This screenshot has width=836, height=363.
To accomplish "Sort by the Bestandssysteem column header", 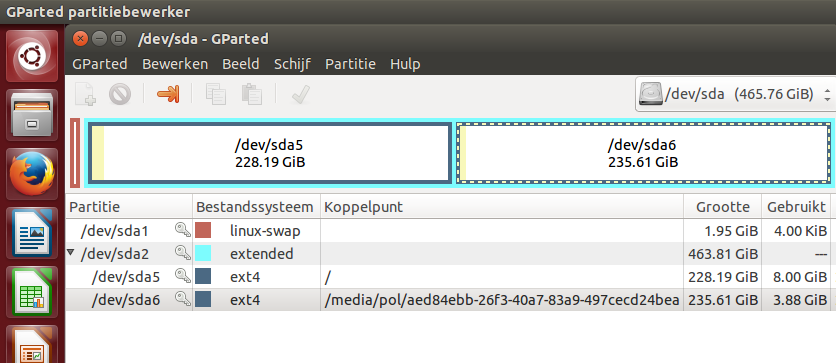I will coord(256,207).
